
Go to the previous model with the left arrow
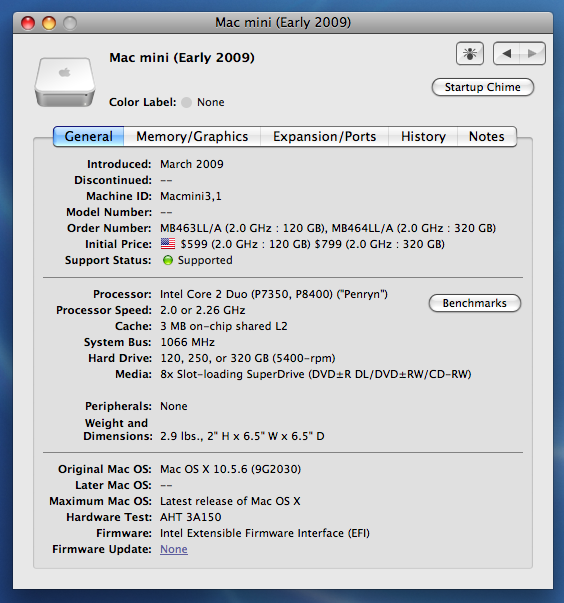[x=506, y=53]
